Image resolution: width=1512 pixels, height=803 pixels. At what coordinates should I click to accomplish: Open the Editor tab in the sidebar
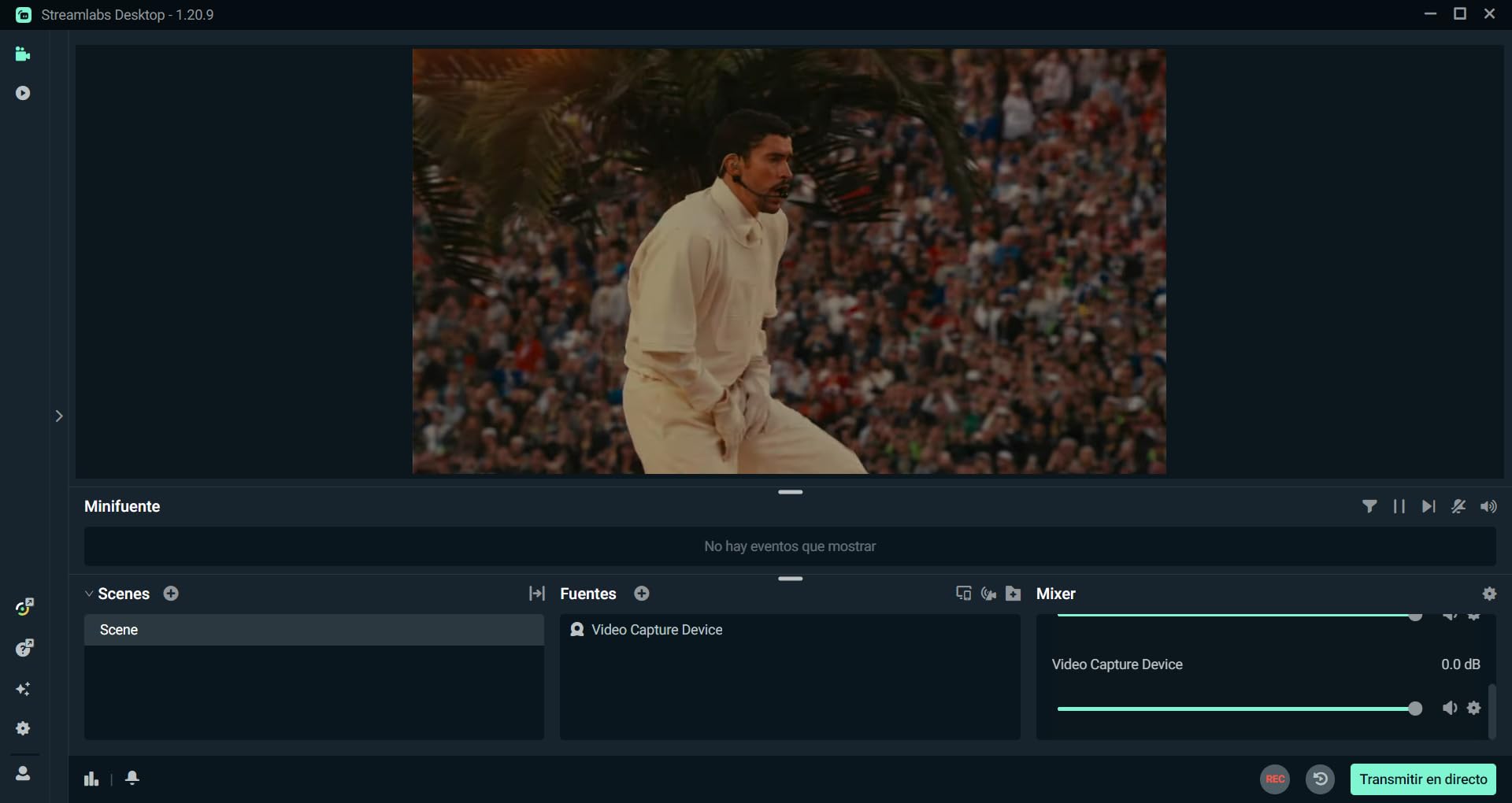[23, 54]
